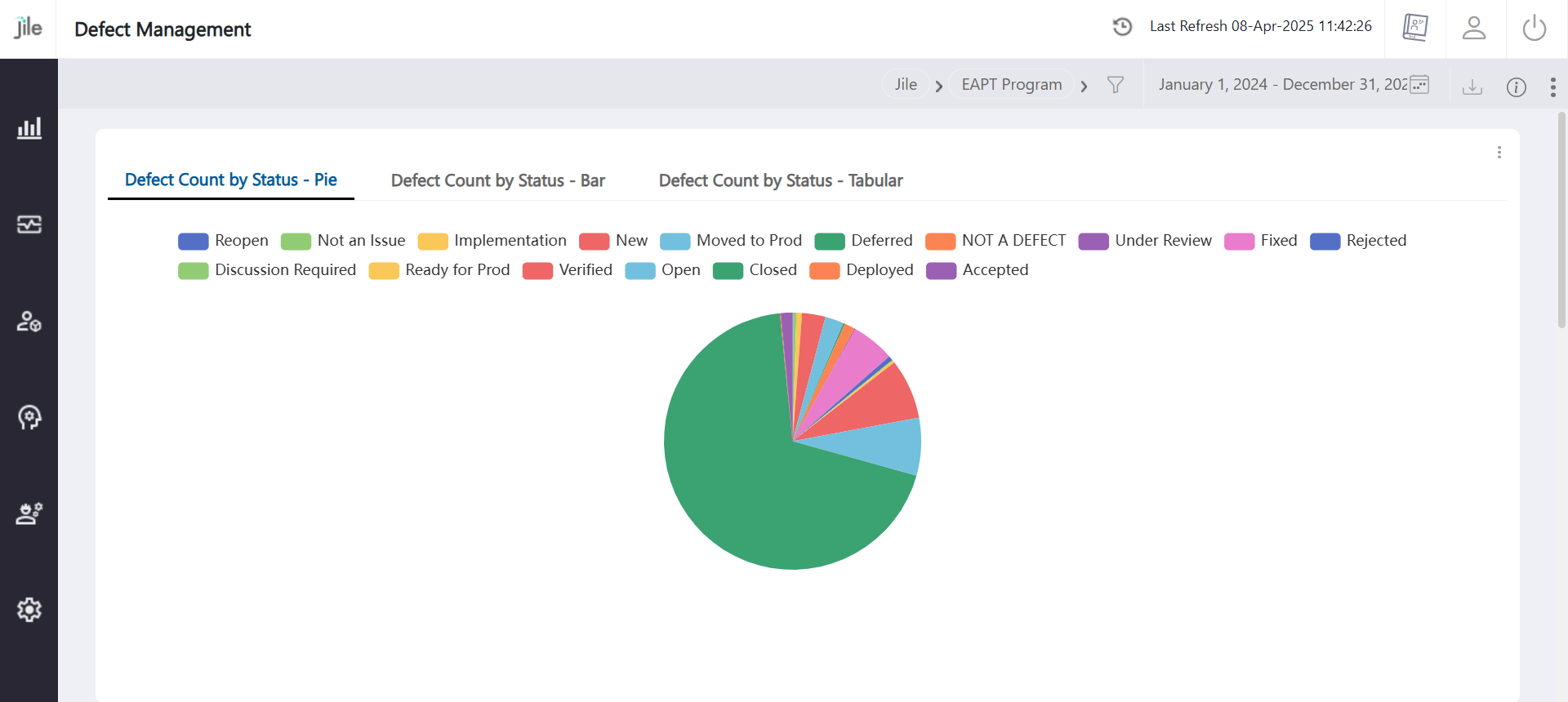Expand the chart card three-dot menu
The width and height of the screenshot is (1568, 702).
pos(1499,153)
